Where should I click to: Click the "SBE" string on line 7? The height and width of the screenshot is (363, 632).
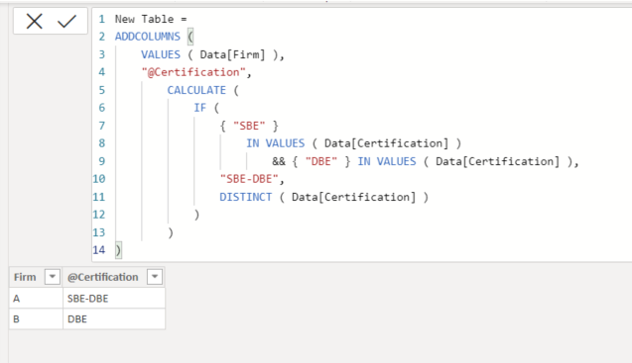coord(249,126)
